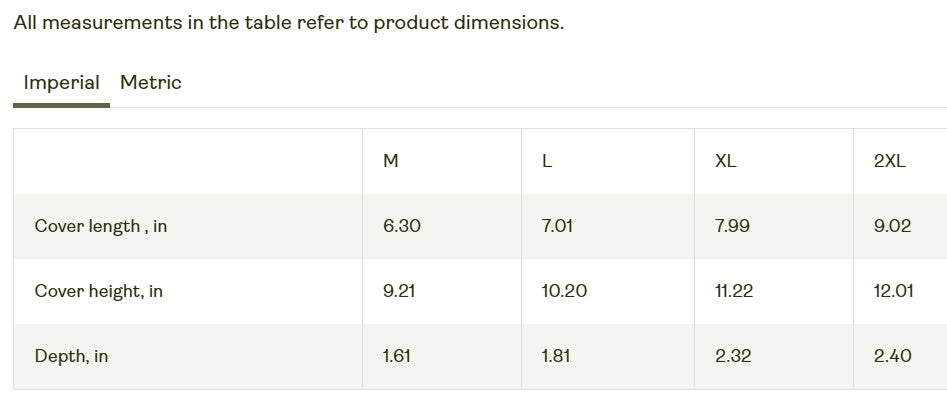The height and width of the screenshot is (405, 947).
Task: Select the Imperial tab
Action: click(x=61, y=83)
